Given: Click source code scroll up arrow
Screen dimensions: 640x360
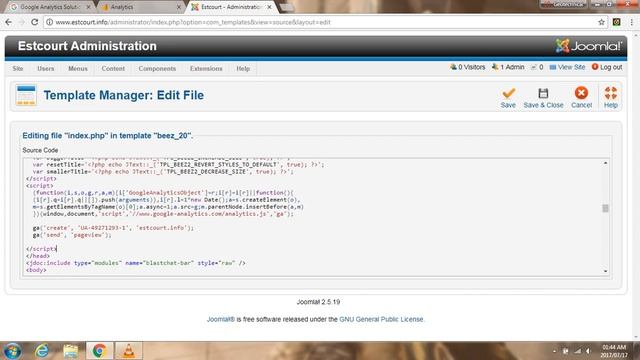Looking at the screenshot, I should (x=605, y=163).
